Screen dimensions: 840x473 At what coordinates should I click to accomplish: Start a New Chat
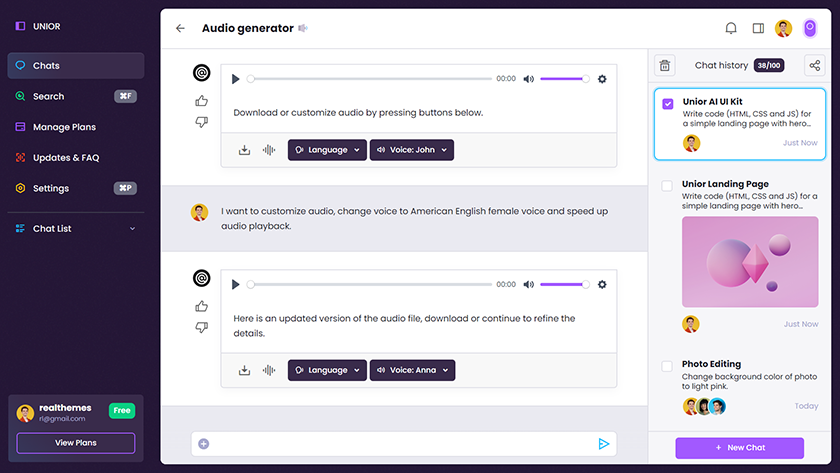pyautogui.click(x=739, y=448)
